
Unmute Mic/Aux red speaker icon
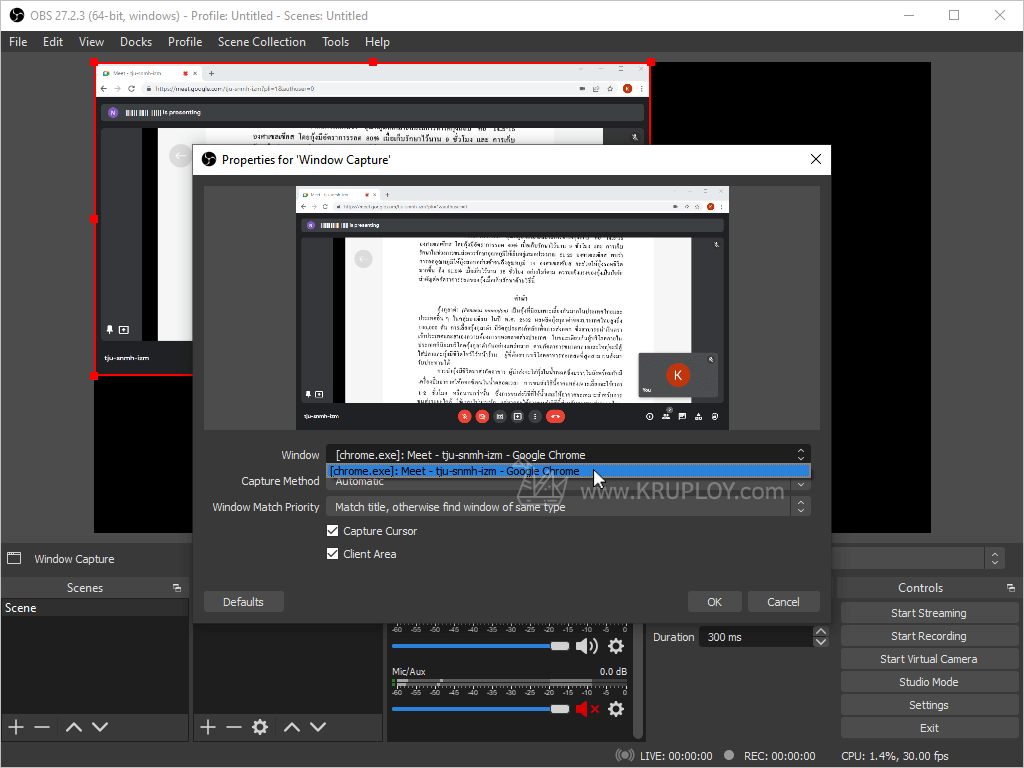tap(586, 709)
